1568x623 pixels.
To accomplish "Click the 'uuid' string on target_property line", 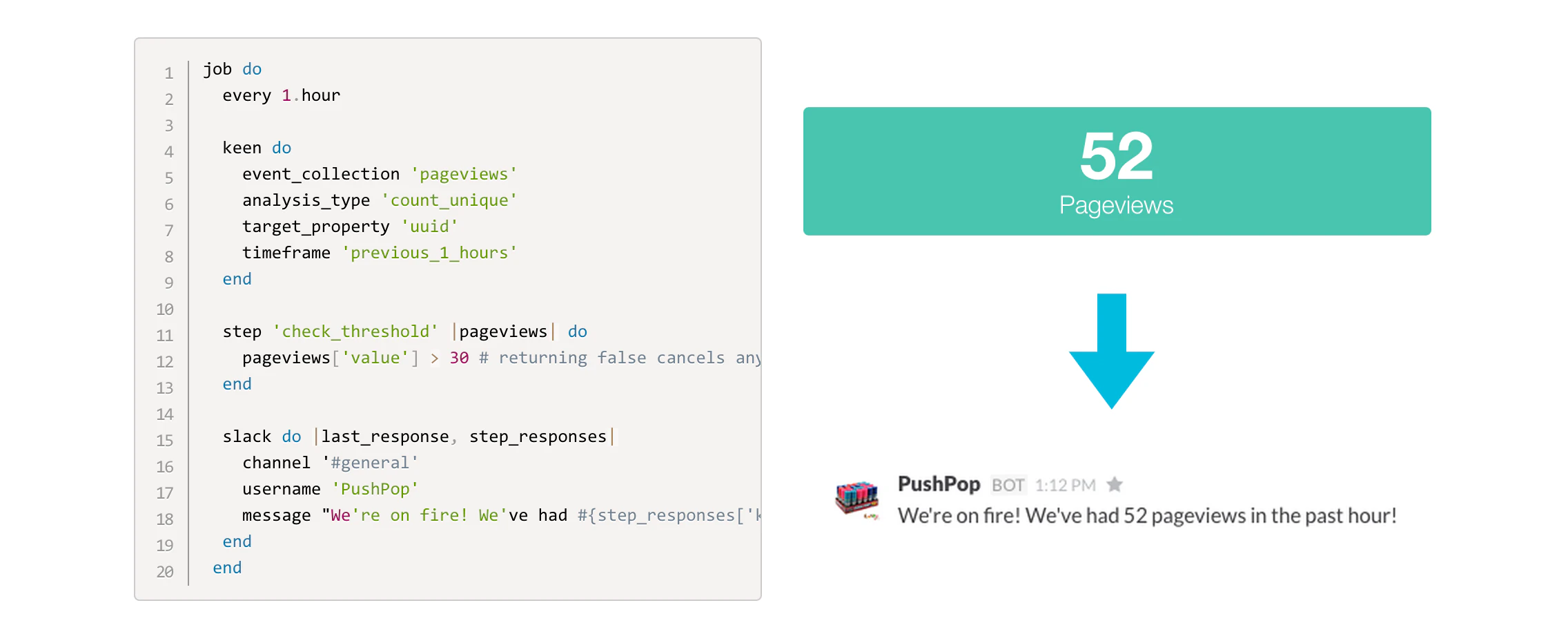I will pyautogui.click(x=429, y=227).
